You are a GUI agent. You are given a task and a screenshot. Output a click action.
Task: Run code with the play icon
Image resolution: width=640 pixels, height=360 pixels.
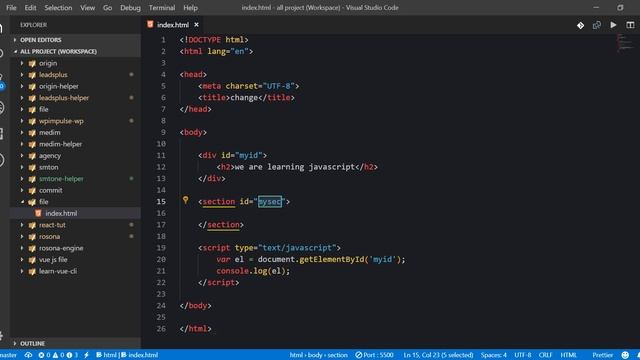pos(613,25)
